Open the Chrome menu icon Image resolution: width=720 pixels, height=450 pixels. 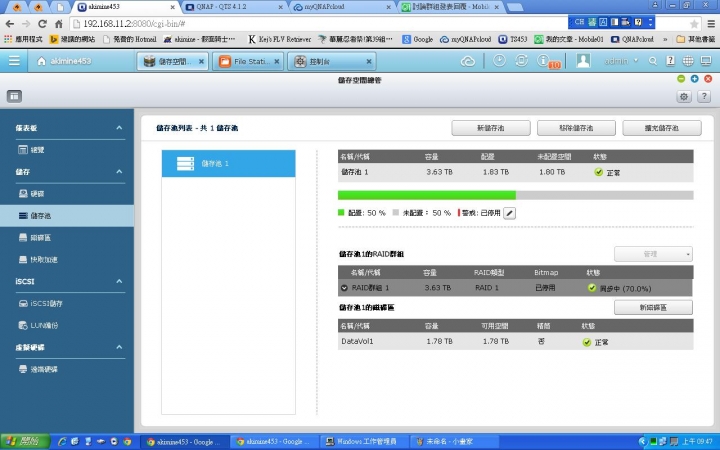click(x=711, y=24)
